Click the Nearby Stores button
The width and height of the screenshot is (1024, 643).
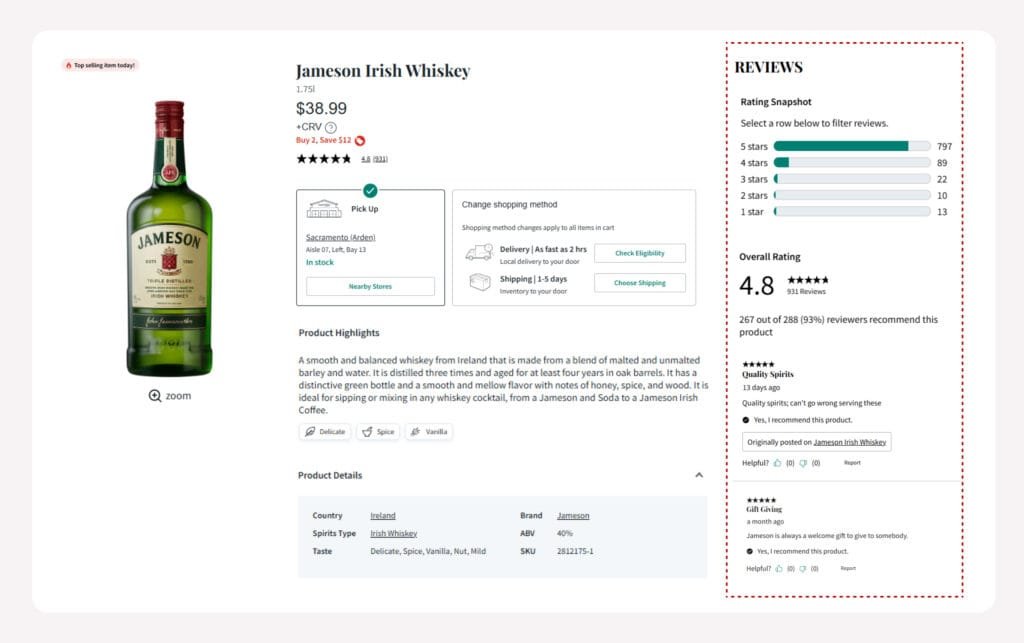pyautogui.click(x=370, y=286)
